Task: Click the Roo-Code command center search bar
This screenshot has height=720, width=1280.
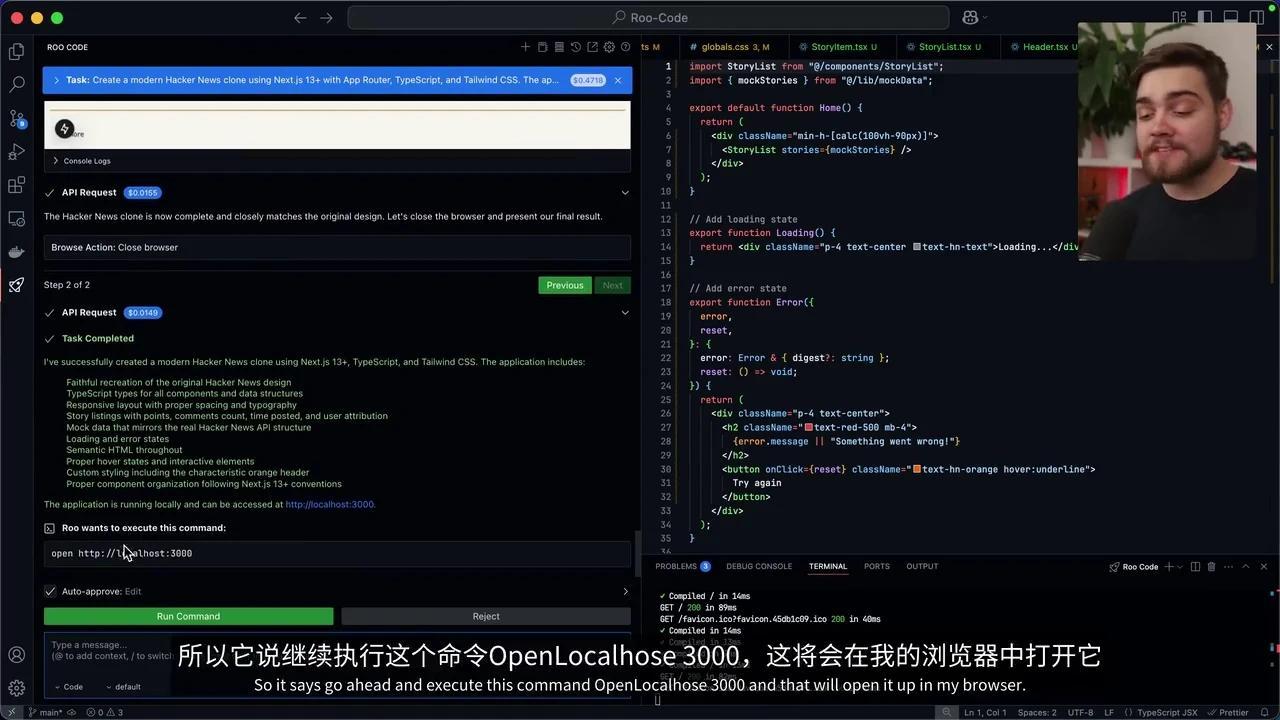Action: pos(649,17)
